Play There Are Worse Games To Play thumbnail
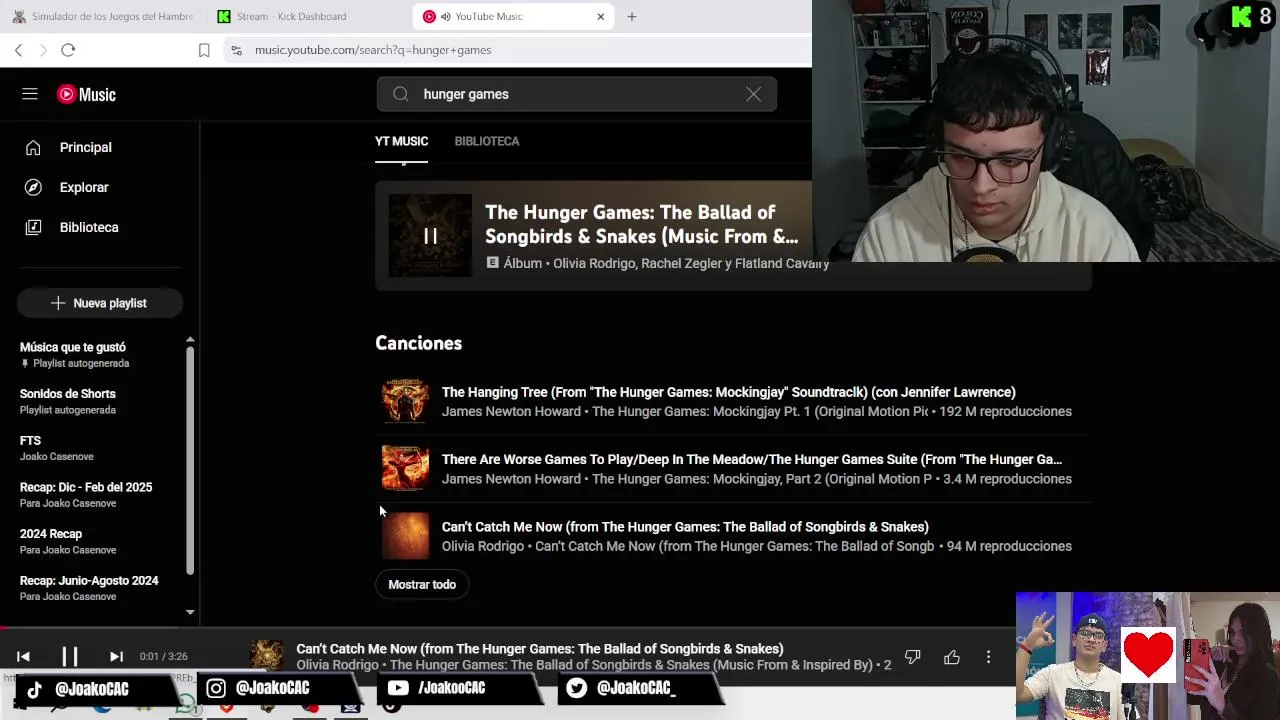Image resolution: width=1280 pixels, height=720 pixels. pos(405,468)
